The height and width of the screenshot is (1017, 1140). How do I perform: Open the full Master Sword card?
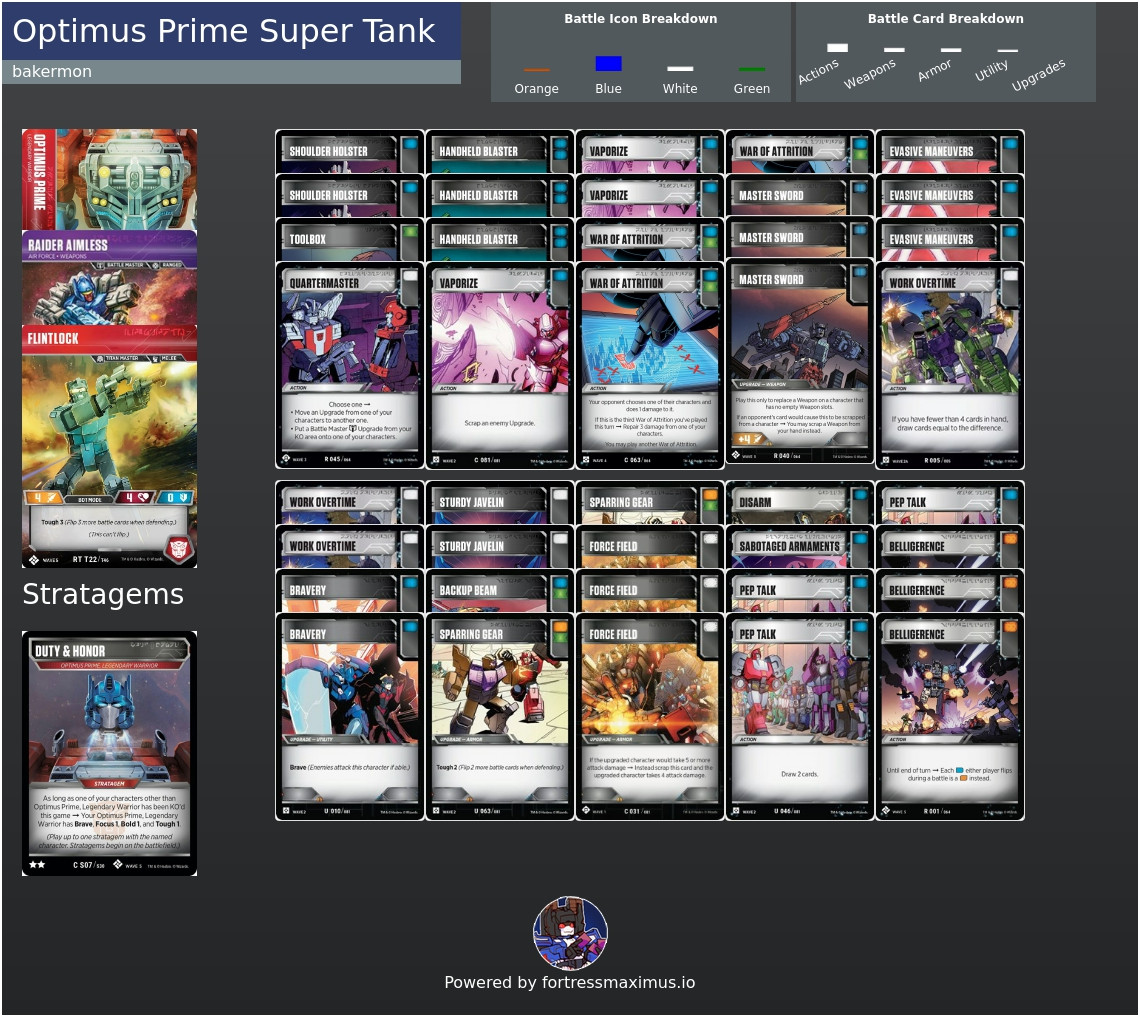click(800, 362)
